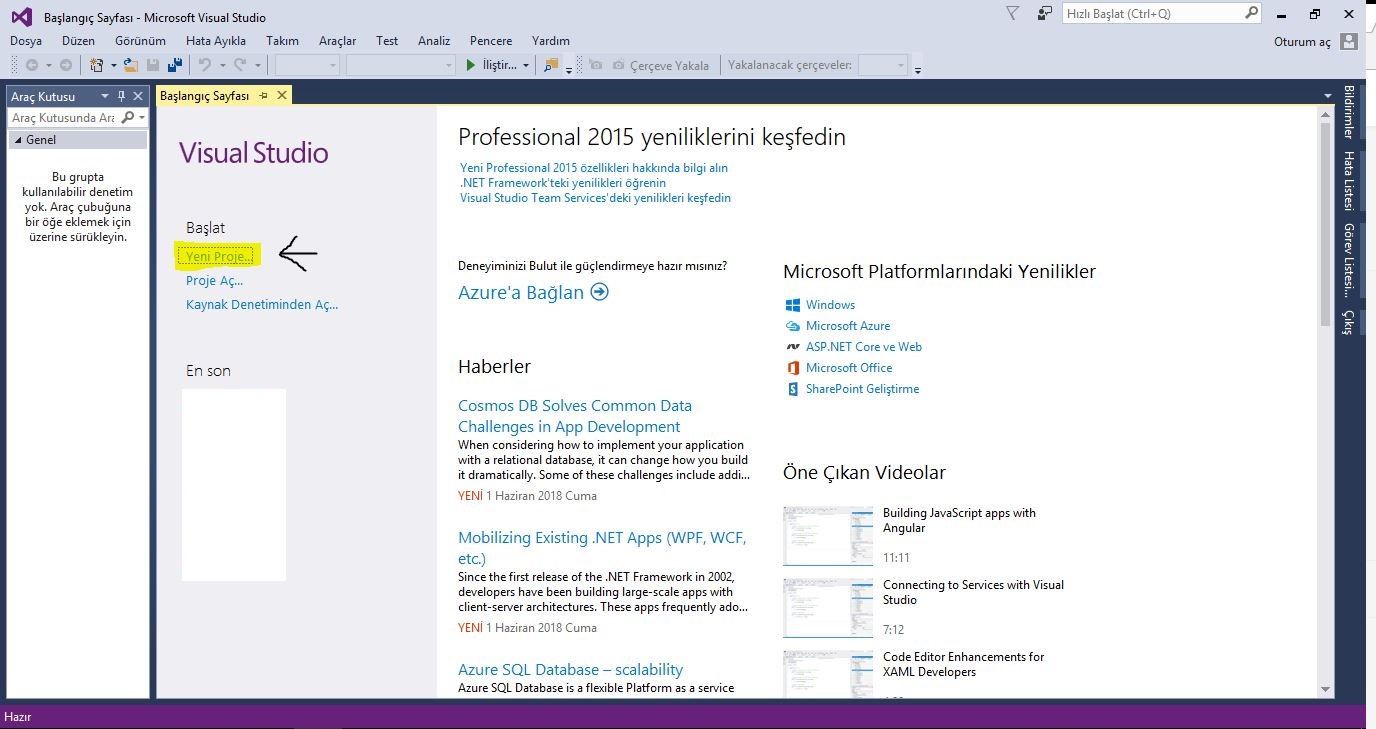1376x729 pixels.
Task: Close the Araç Kutusu panel
Action: [x=138, y=96]
